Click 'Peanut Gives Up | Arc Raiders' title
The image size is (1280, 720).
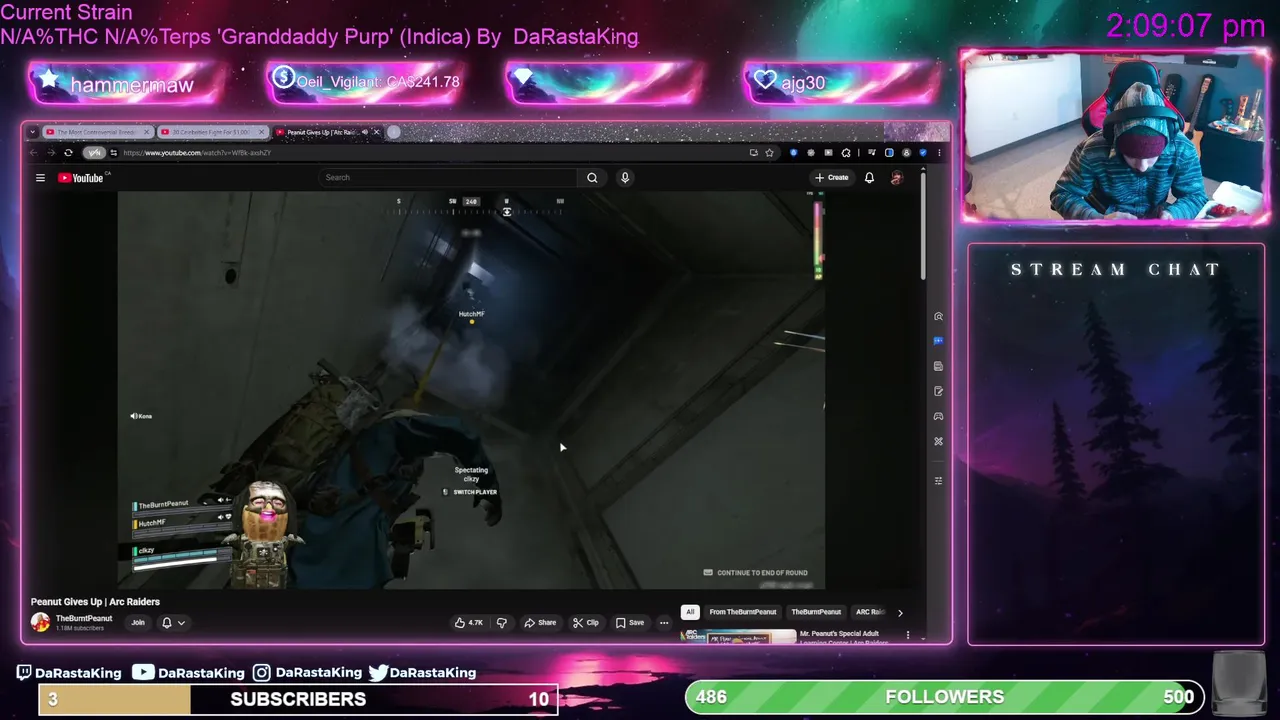(95, 602)
